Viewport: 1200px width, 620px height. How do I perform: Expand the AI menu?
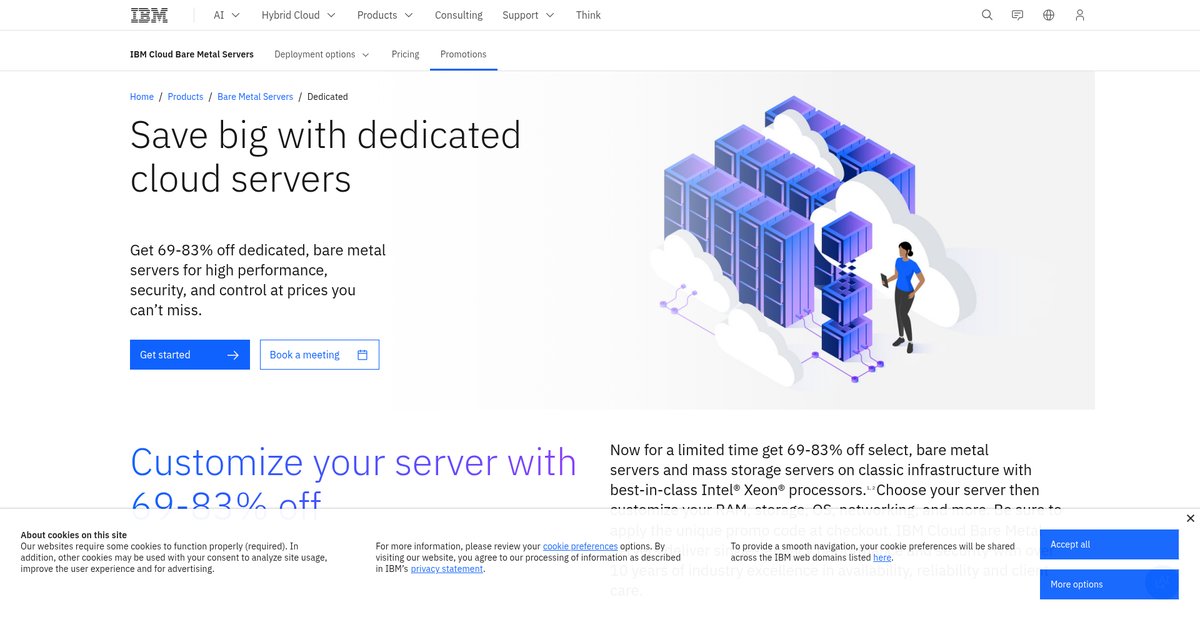[226, 15]
